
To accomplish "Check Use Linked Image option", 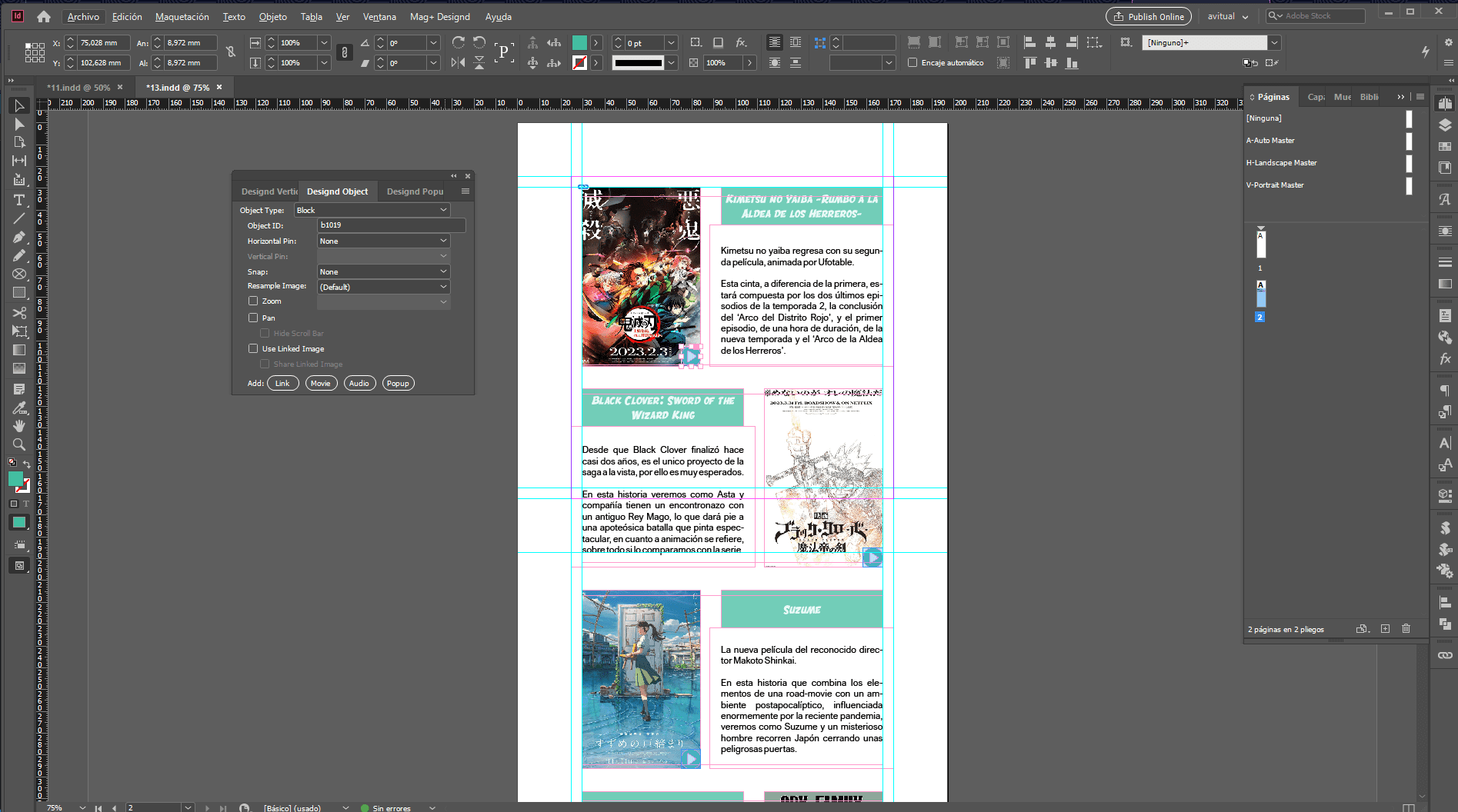I will tap(253, 348).
